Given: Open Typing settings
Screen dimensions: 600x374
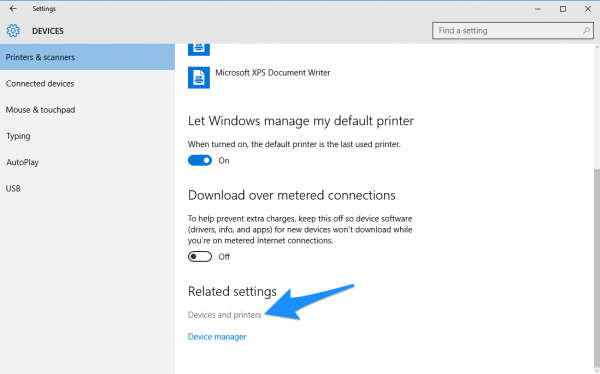Looking at the screenshot, I should point(87,136).
